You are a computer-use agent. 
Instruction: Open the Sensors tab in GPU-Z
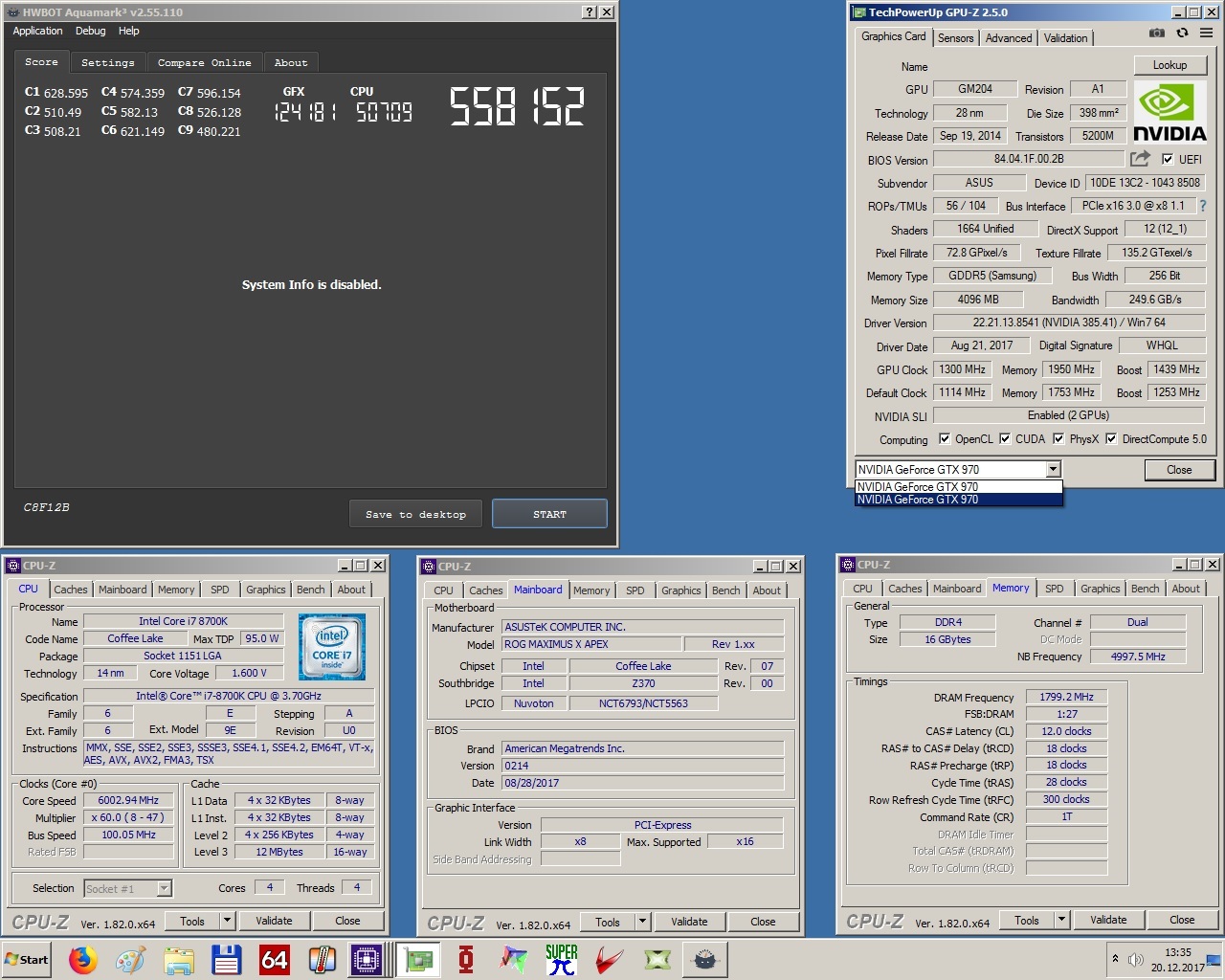955,38
